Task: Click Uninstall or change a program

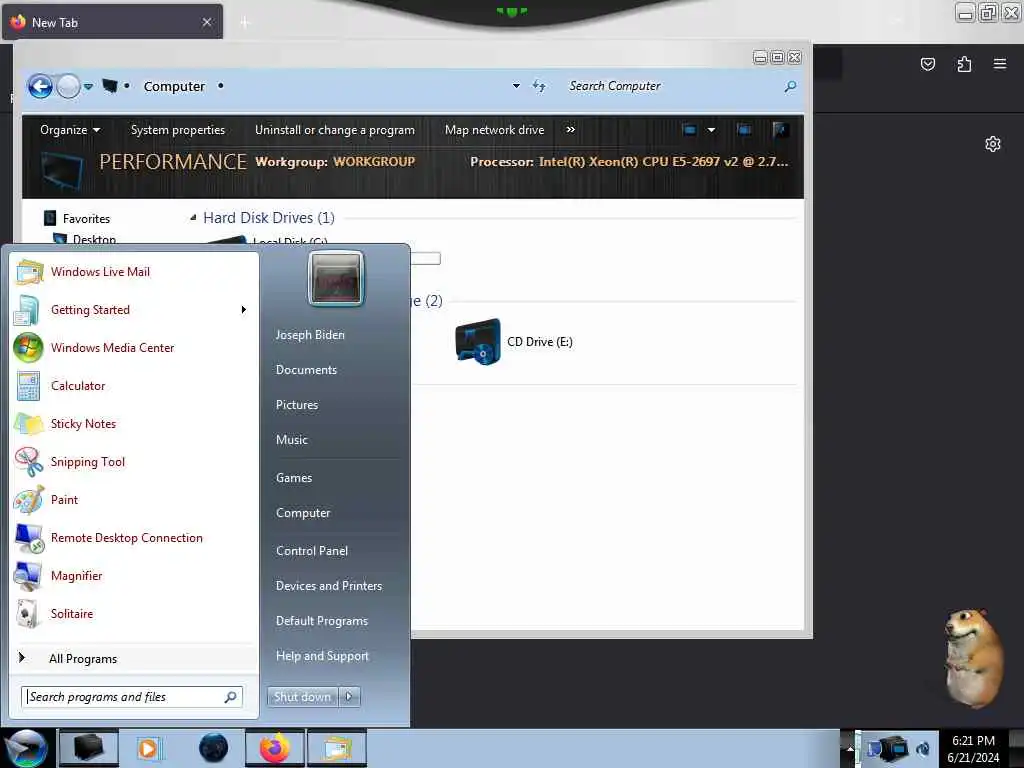Action: (x=334, y=130)
